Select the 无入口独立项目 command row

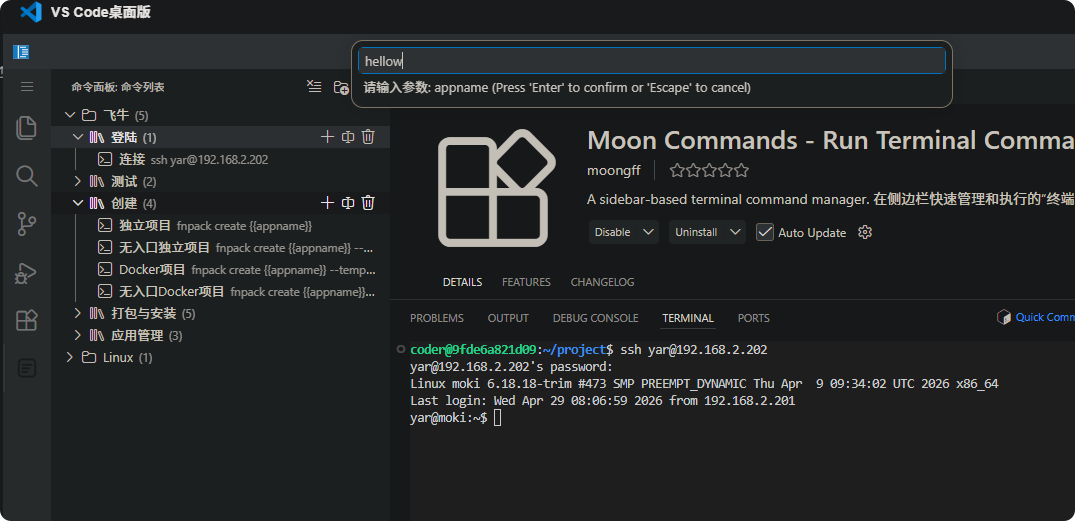219,247
